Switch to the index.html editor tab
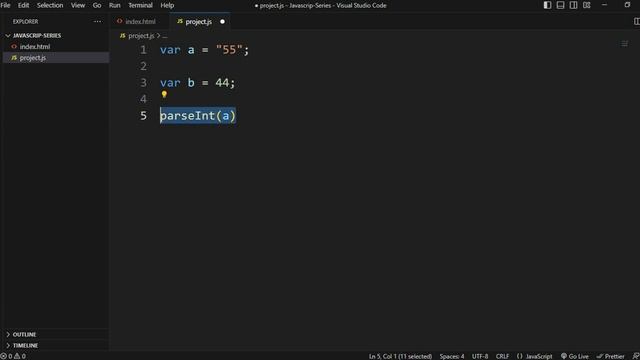 pyautogui.click(x=140, y=22)
